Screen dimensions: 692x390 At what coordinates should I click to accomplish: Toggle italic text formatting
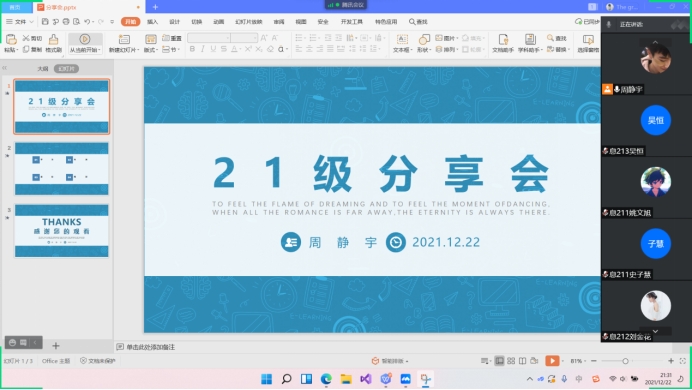(203, 49)
